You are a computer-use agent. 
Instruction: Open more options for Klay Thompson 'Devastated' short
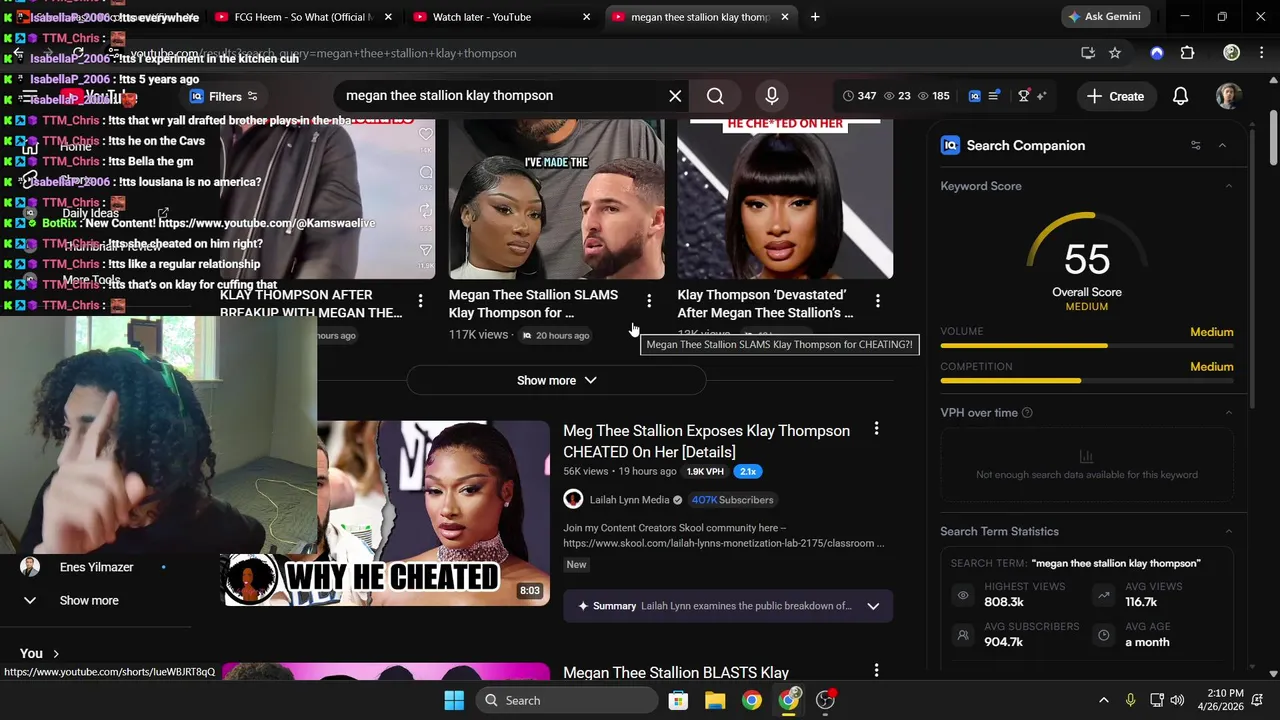[x=878, y=300]
